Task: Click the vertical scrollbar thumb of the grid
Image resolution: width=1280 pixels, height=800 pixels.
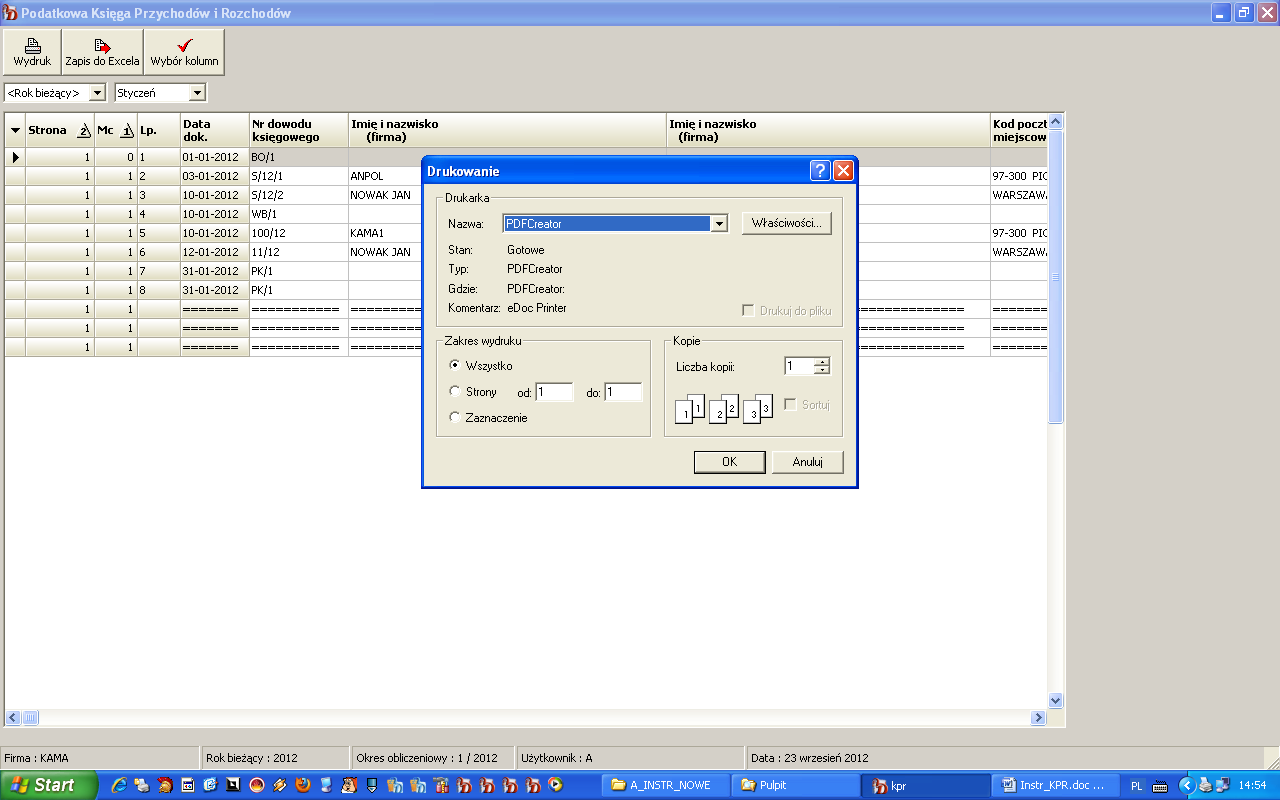Action: (1055, 276)
